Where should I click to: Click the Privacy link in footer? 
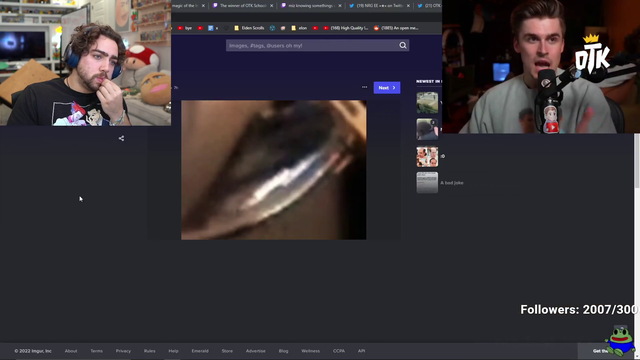click(123, 351)
